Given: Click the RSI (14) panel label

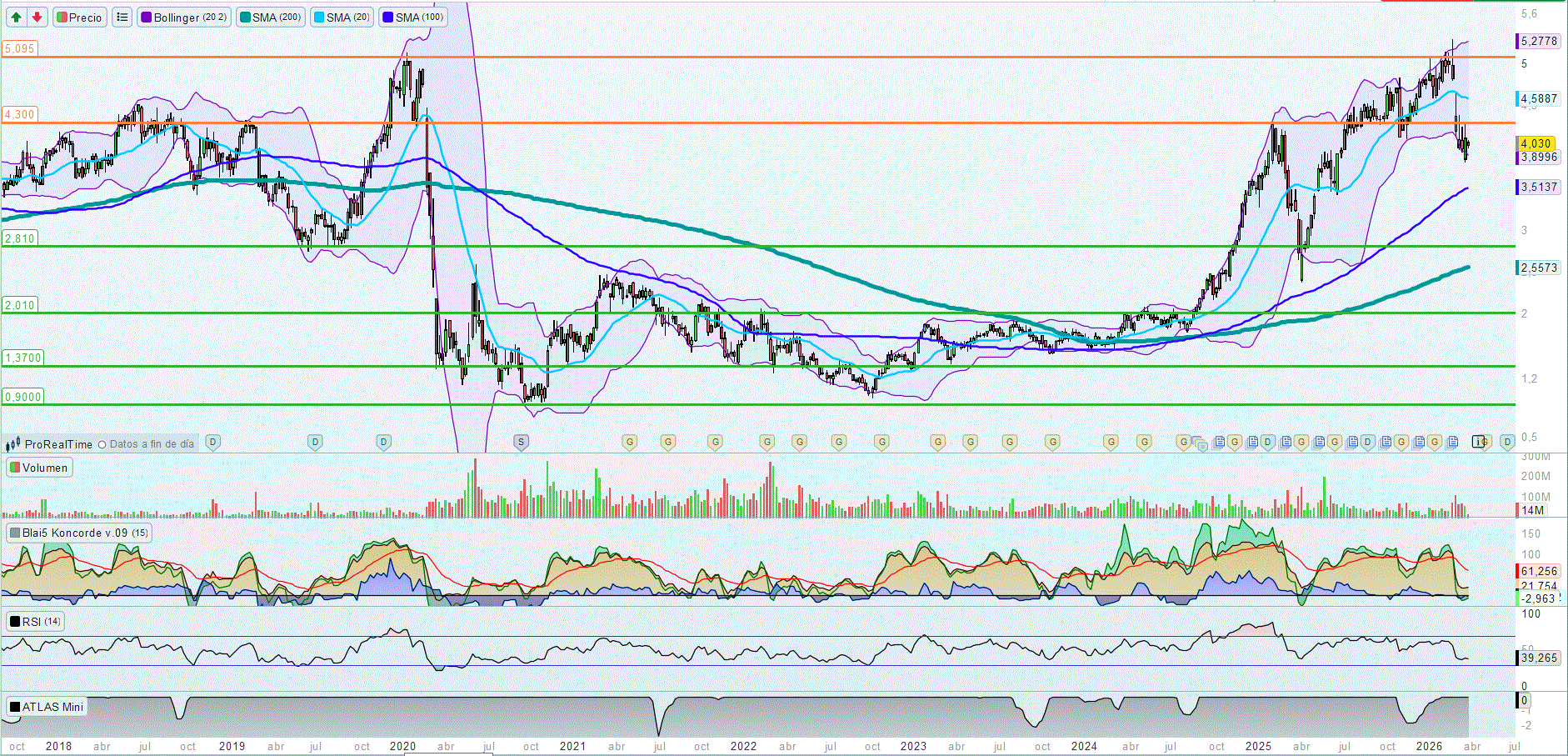Looking at the screenshot, I should pyautogui.click(x=35, y=622).
